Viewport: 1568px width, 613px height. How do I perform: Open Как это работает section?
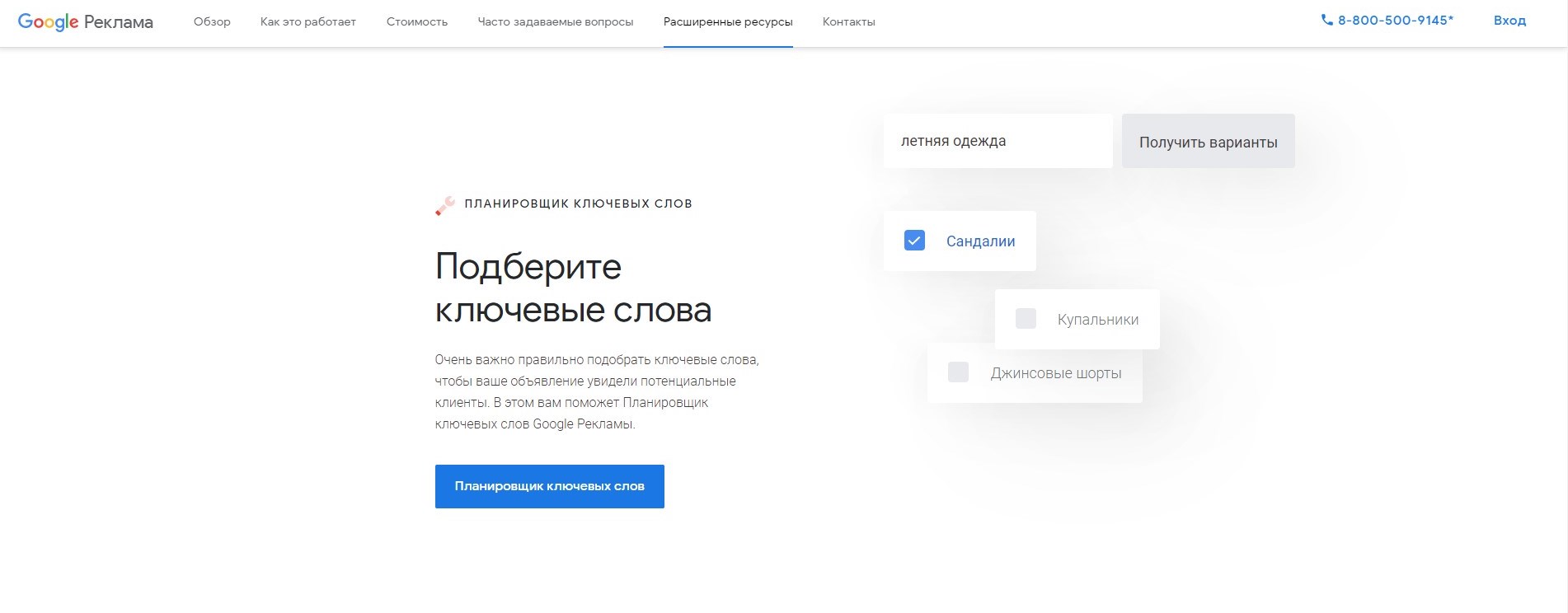tap(308, 22)
